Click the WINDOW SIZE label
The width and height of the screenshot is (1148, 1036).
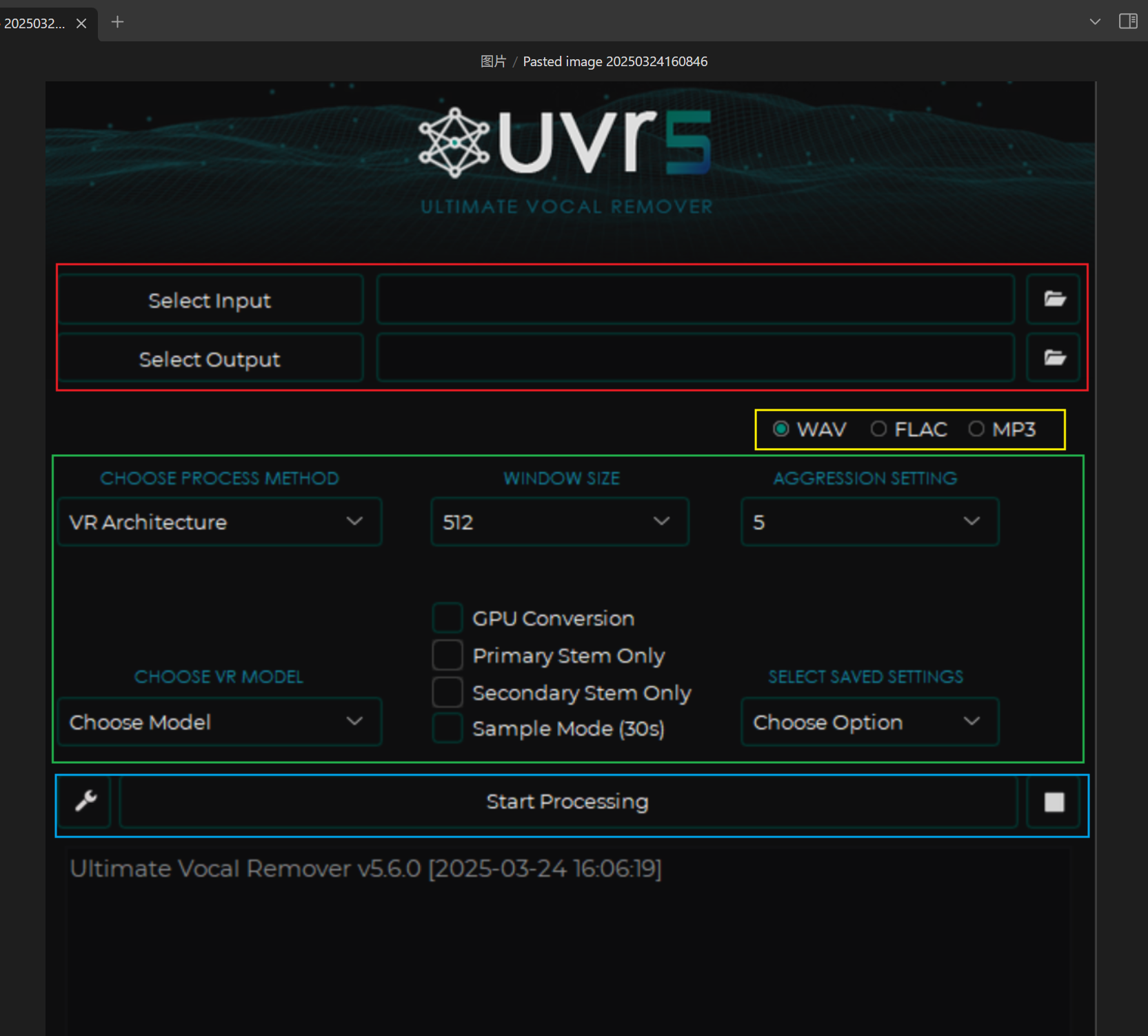562,478
